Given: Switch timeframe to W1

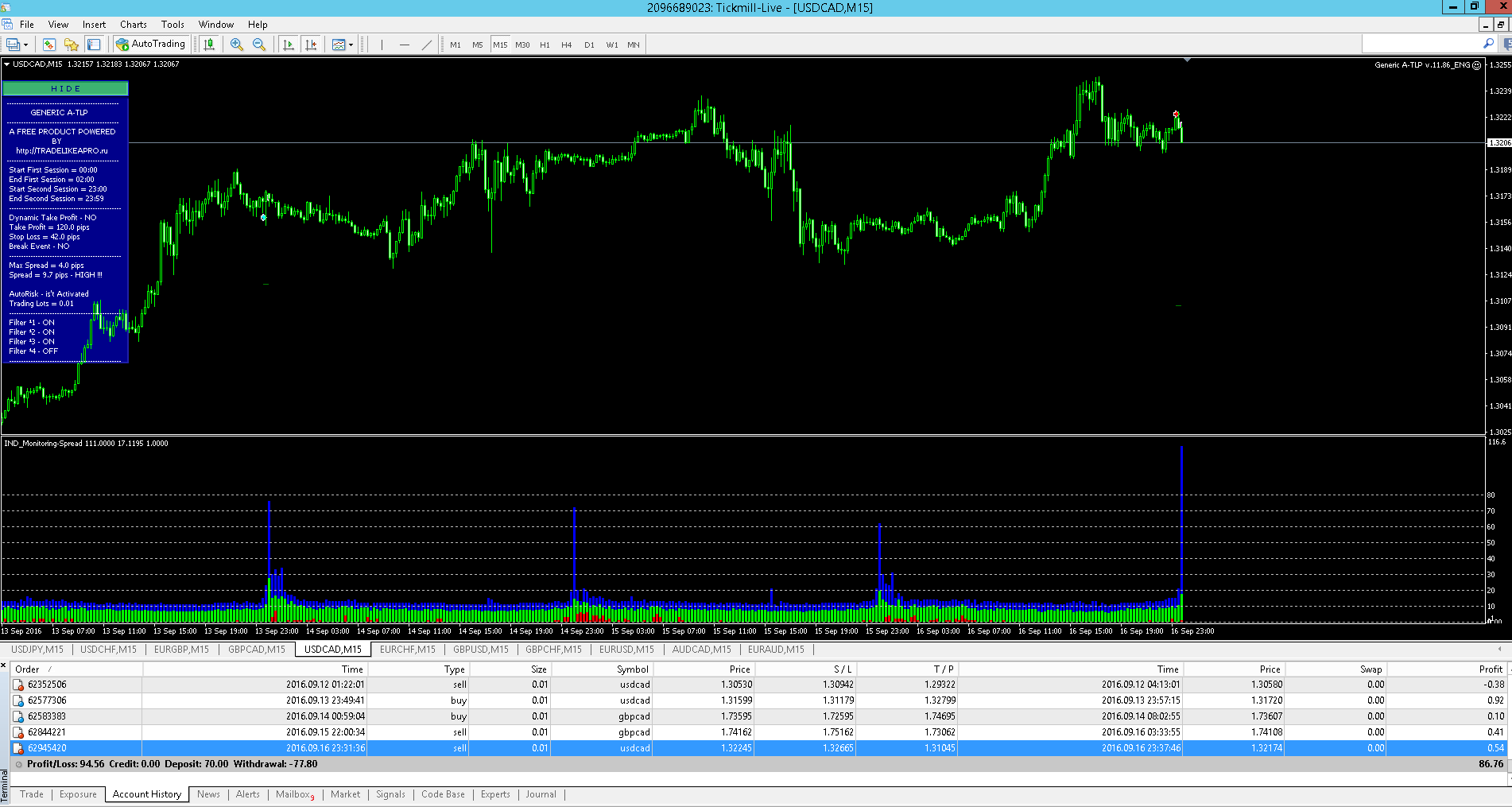Looking at the screenshot, I should tap(612, 45).
